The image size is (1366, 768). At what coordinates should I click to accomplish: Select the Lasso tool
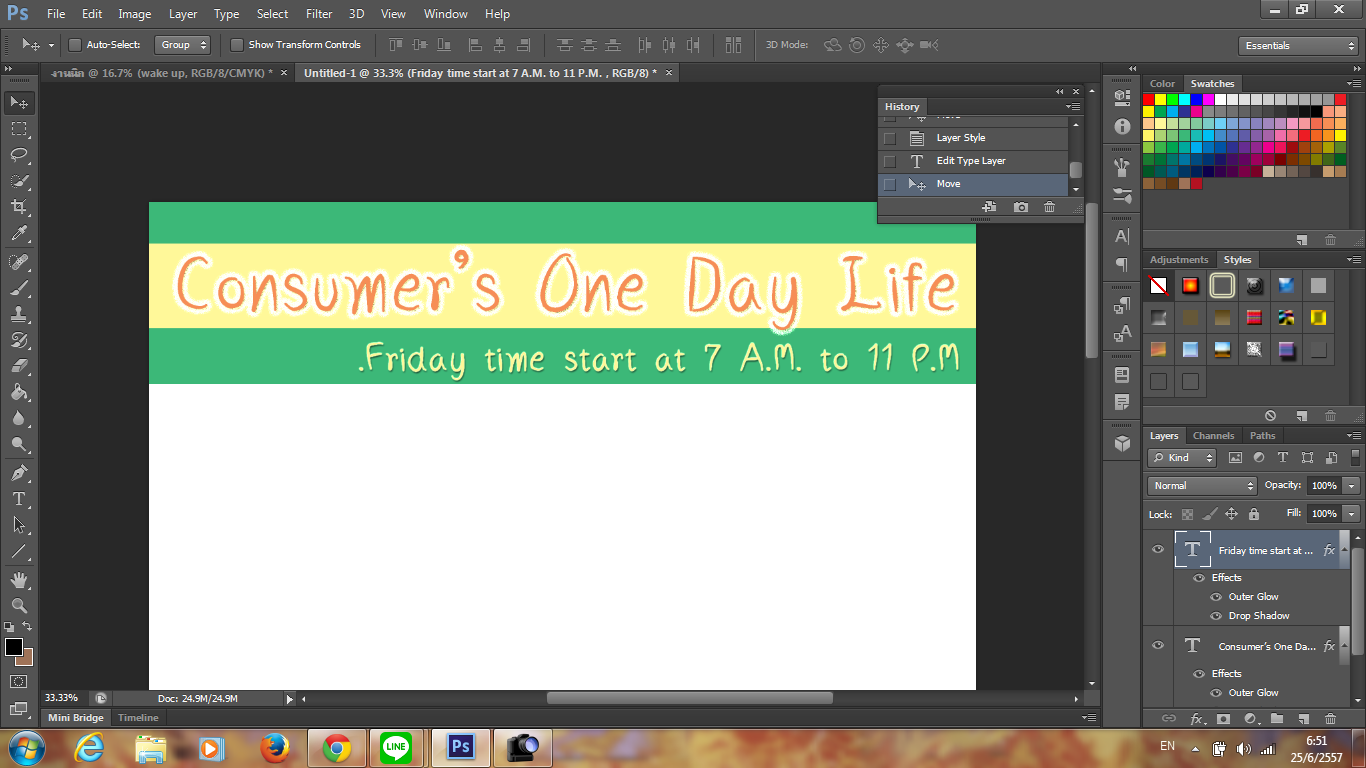point(19,154)
